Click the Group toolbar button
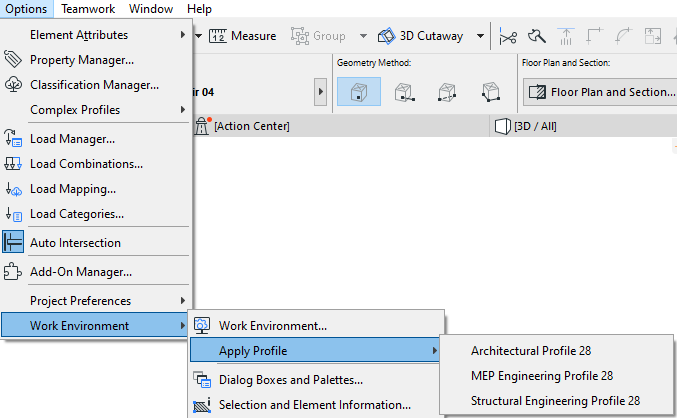 coord(318,36)
